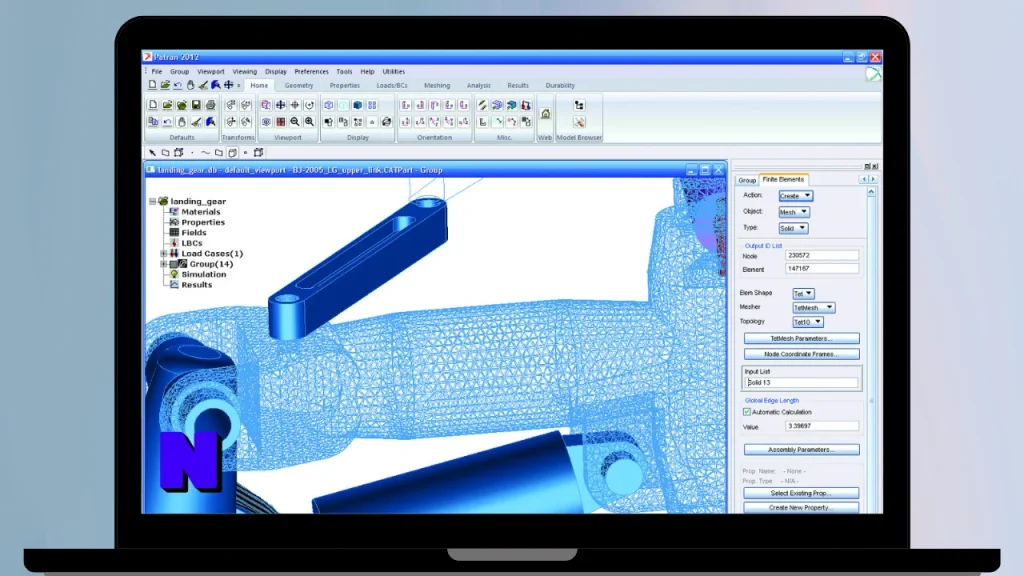This screenshot has width=1024, height=576.
Task: Click the Undo icon in the Defaults group
Action: 167,121
